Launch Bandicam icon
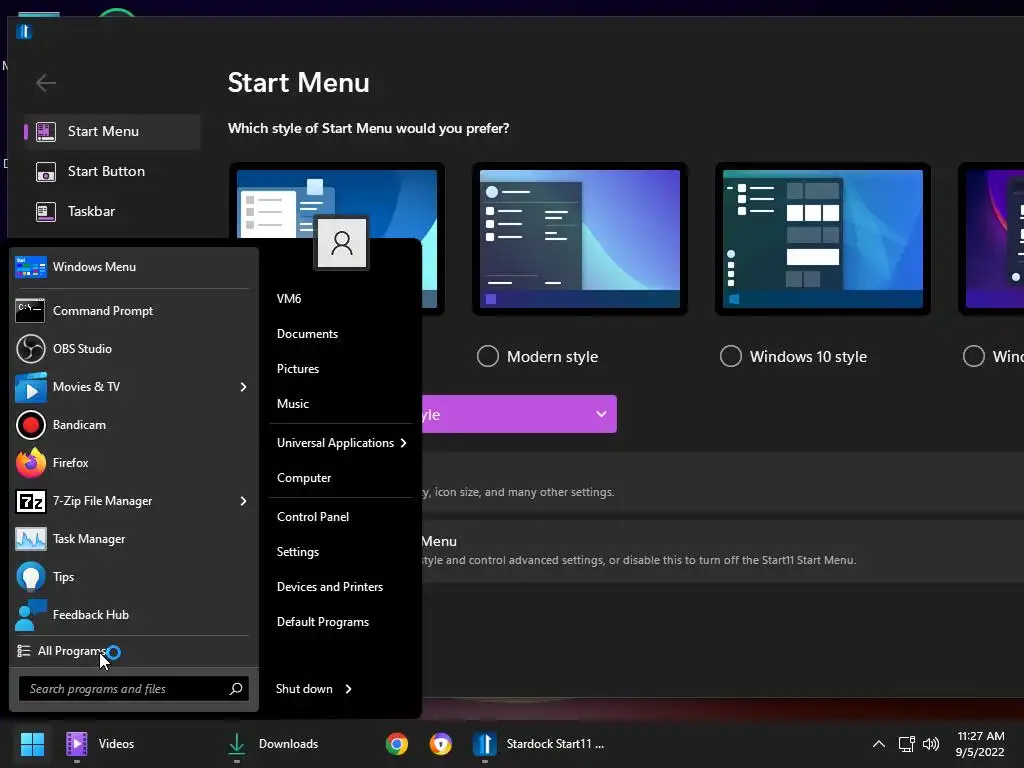The width and height of the screenshot is (1024, 768). (x=30, y=425)
